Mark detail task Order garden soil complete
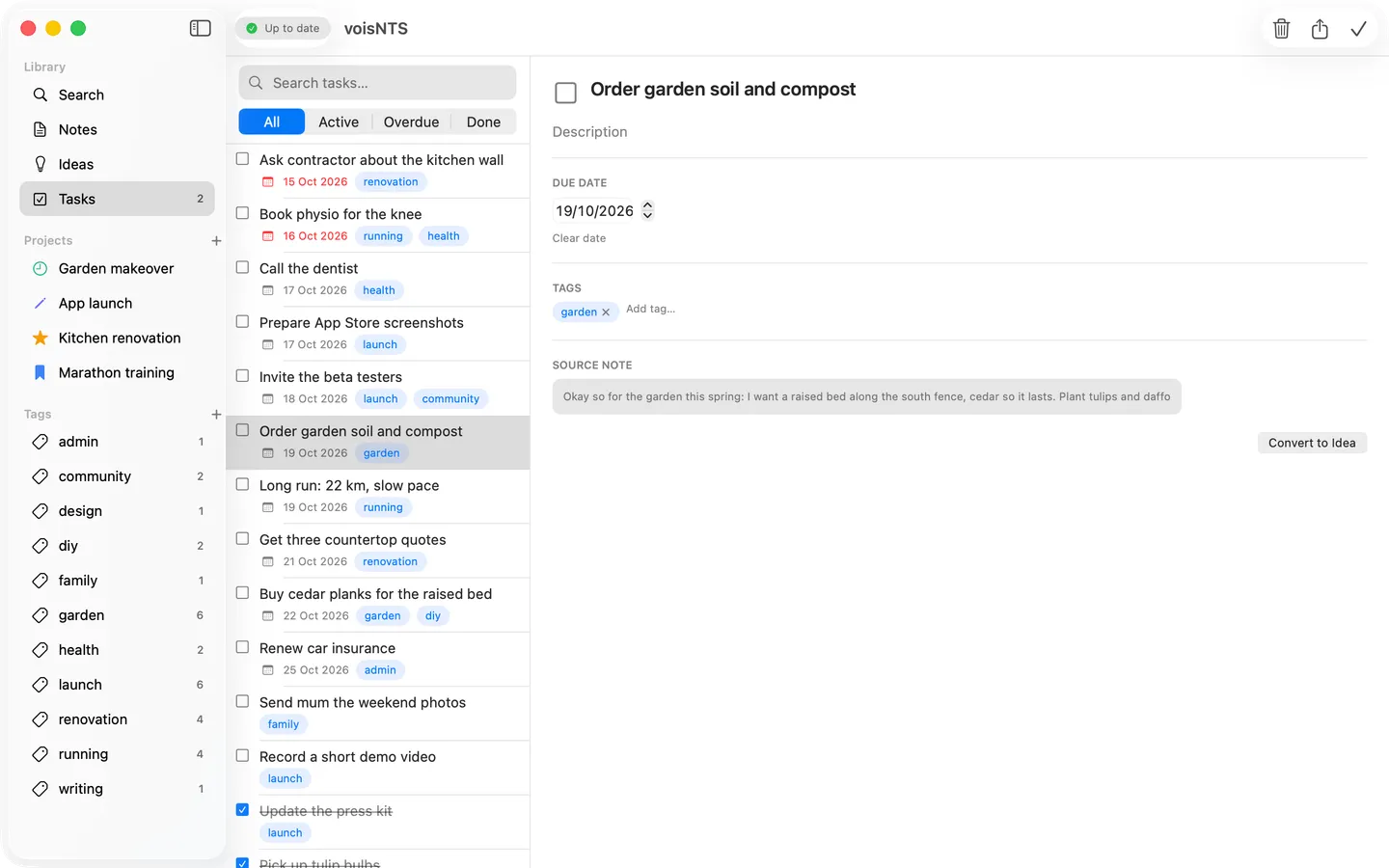The width and height of the screenshot is (1389, 868). [x=566, y=93]
